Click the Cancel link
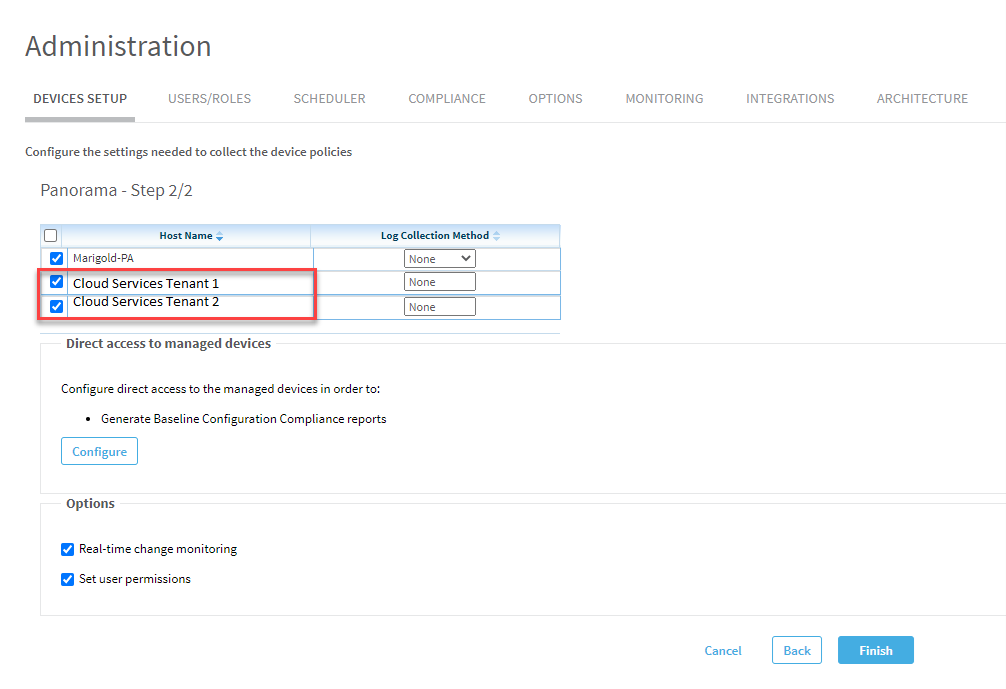Viewport: 1006px width, 689px height. pos(723,651)
